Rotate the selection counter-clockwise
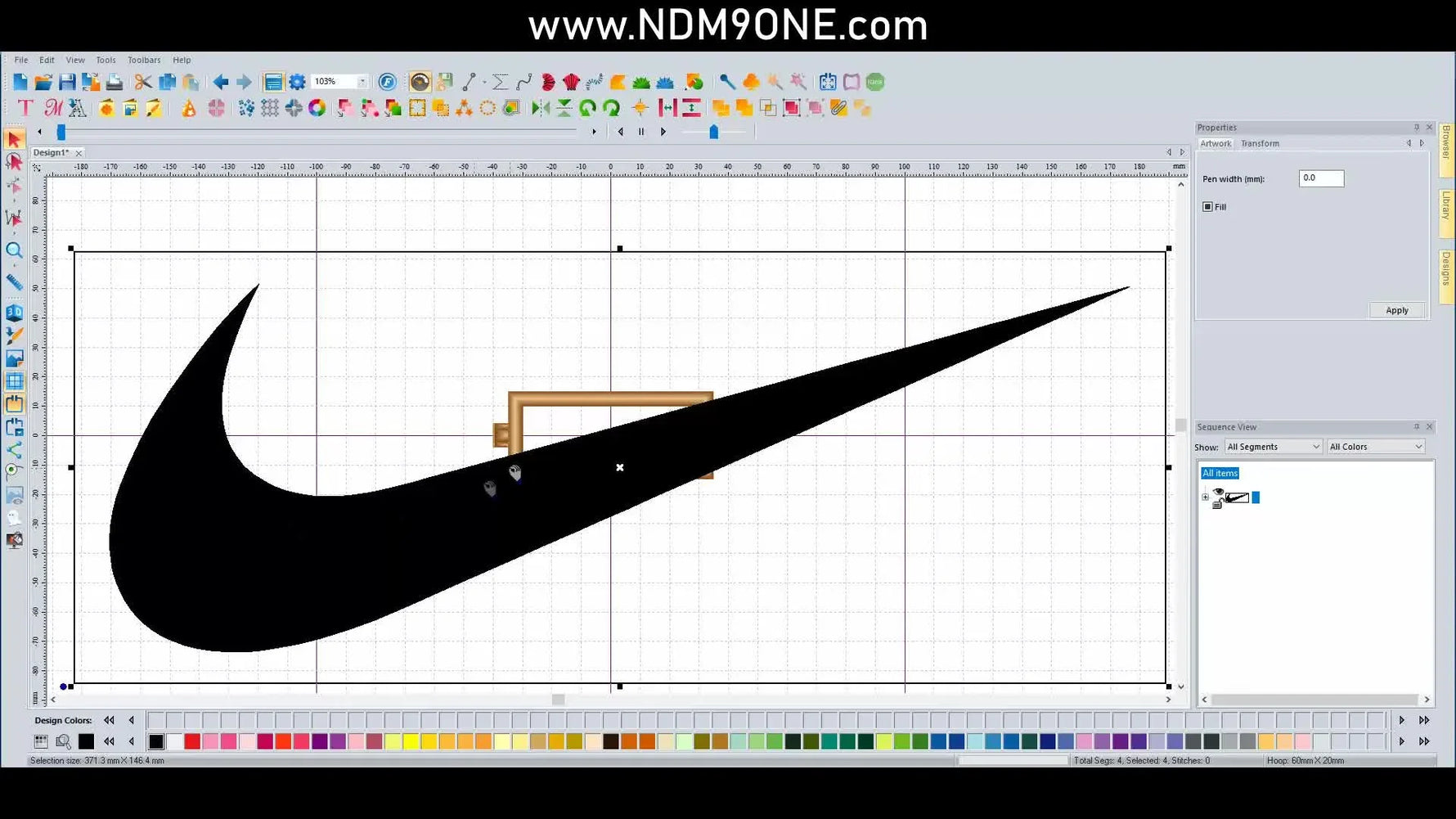Image resolution: width=1456 pixels, height=819 pixels. pyautogui.click(x=587, y=108)
